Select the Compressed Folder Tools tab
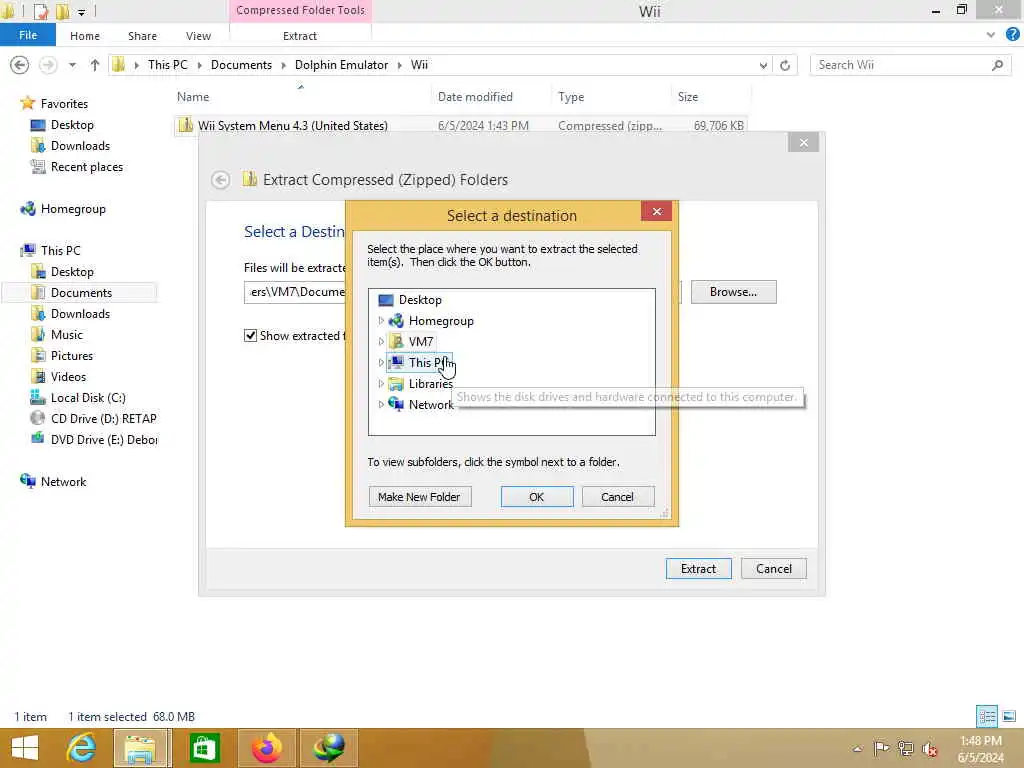Viewport: 1024px width, 768px height. 300,10
